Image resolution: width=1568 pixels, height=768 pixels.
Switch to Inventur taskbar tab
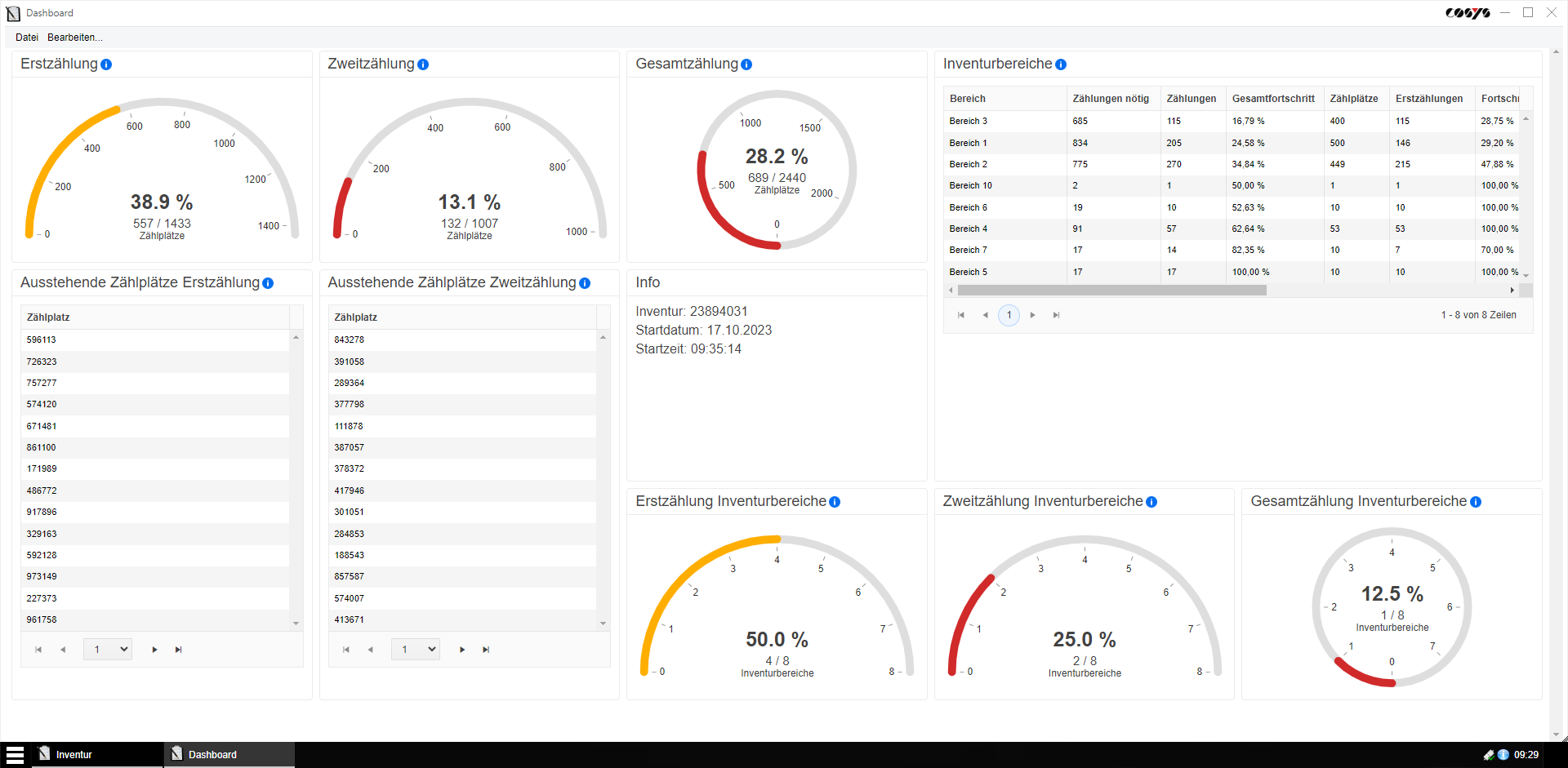click(x=98, y=755)
